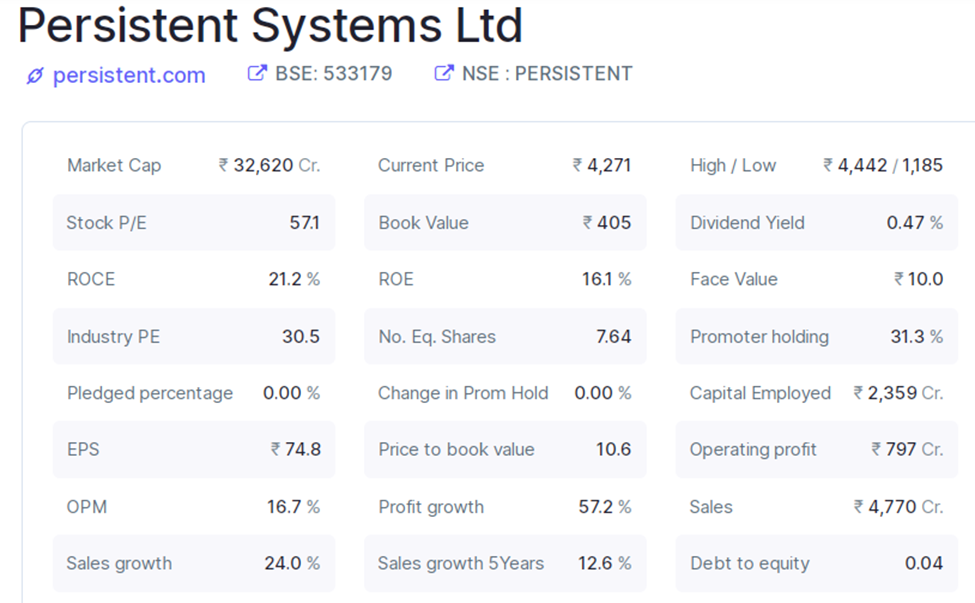Viewport: 975px width, 603px height.
Task: Select the Sales growth label
Action: [x=119, y=563]
